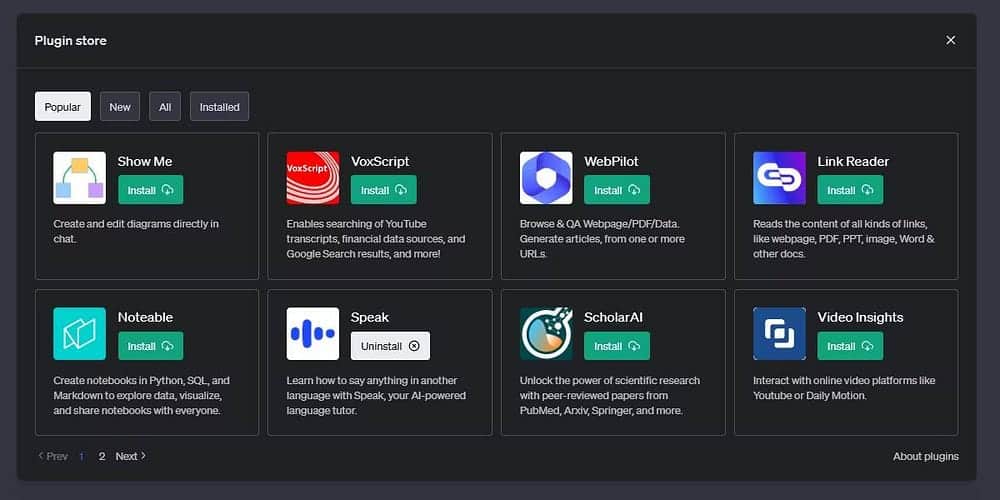
Task: Install the WebPilot plugin
Action: 617,190
